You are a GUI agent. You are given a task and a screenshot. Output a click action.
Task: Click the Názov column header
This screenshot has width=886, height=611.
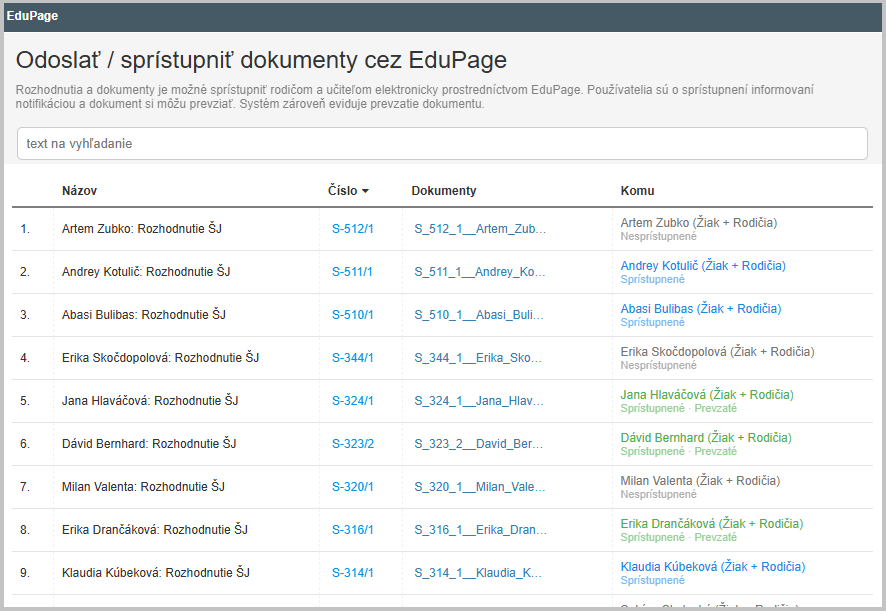[x=79, y=191]
